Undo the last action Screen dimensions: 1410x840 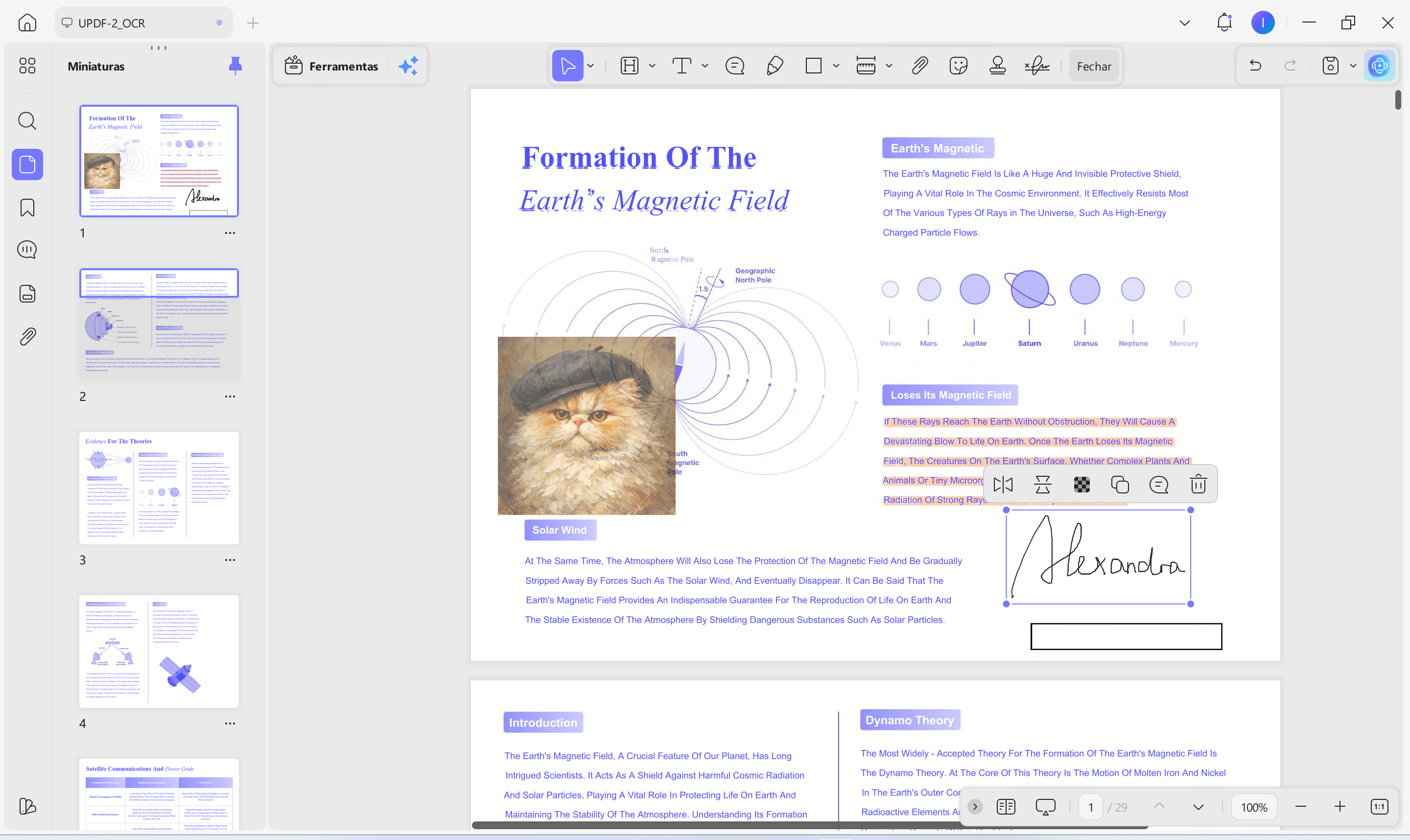1255,66
